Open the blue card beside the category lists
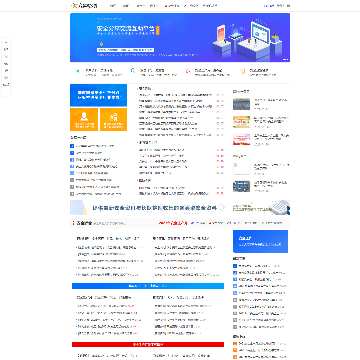 [260, 241]
